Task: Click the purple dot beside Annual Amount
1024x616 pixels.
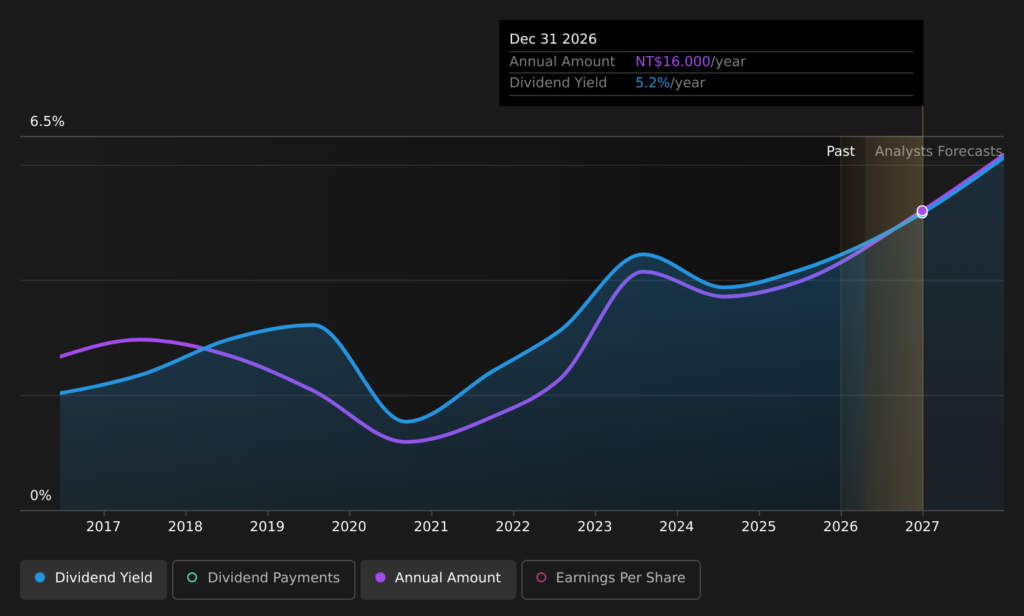Action: click(x=380, y=578)
